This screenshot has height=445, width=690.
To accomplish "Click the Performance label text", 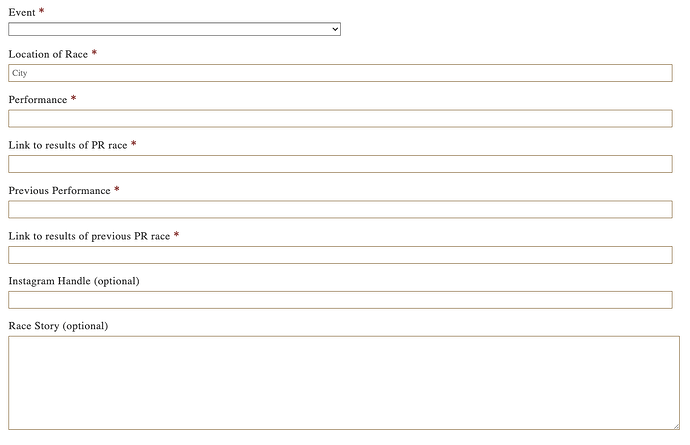I will (38, 100).
